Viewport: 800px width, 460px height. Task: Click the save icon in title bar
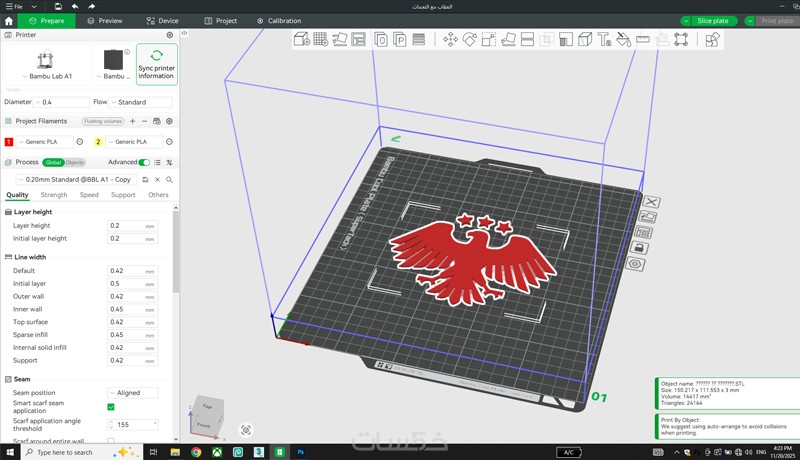[58, 7]
